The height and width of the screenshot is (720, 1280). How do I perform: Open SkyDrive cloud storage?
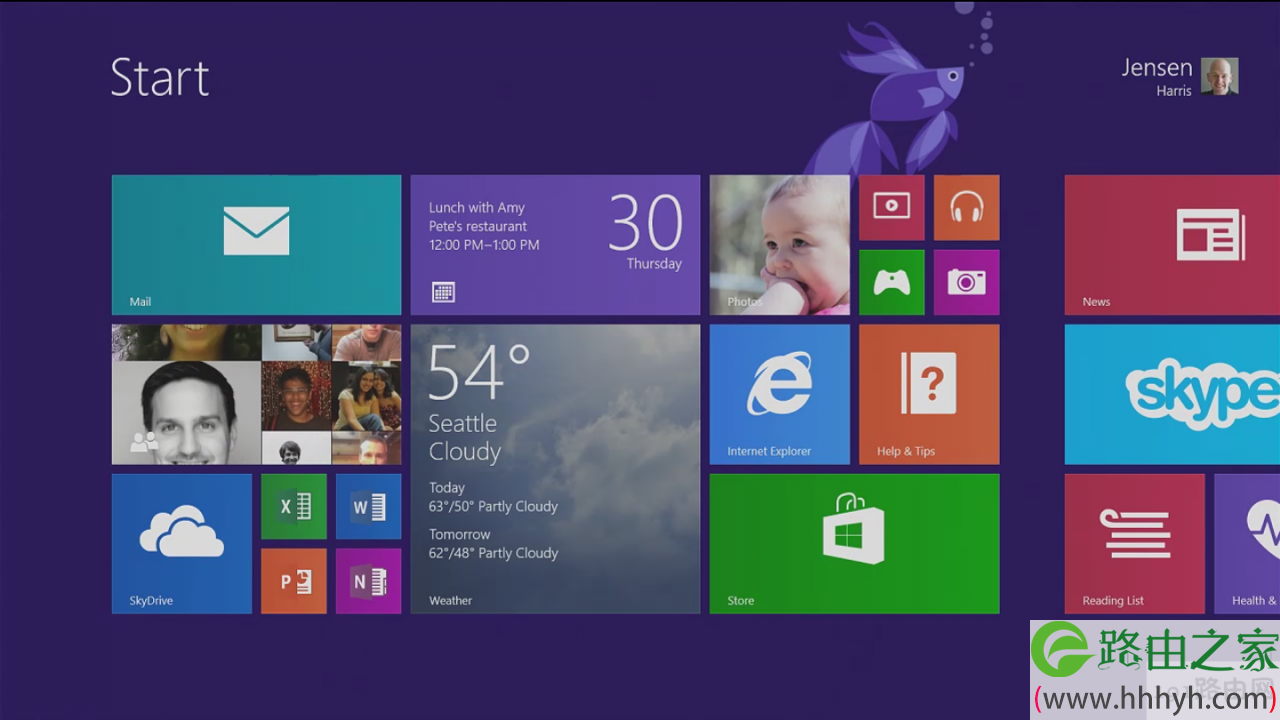(181, 543)
